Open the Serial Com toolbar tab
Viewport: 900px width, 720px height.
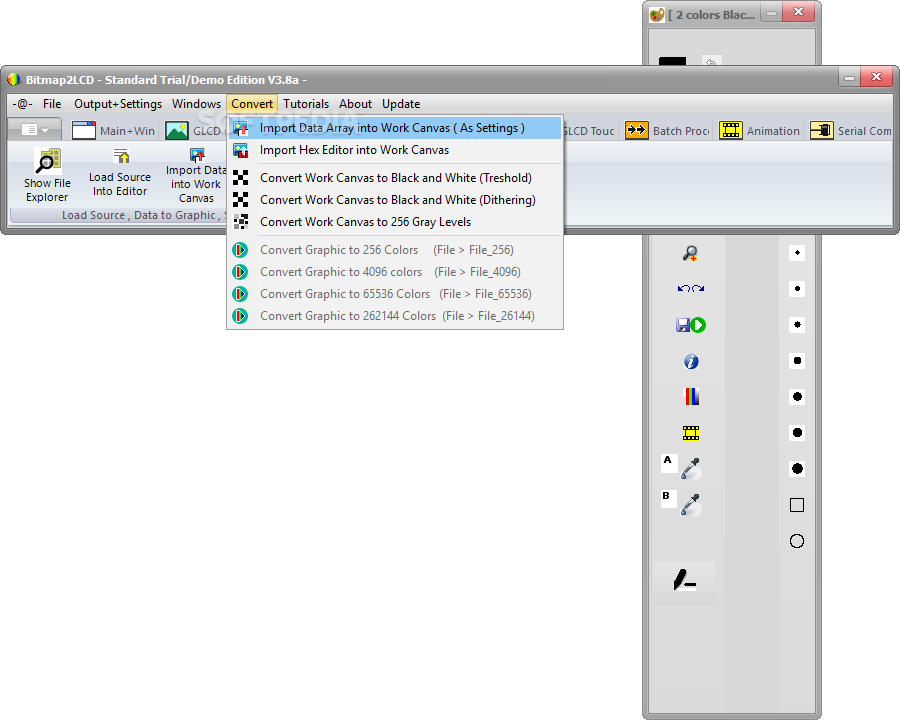[851, 131]
